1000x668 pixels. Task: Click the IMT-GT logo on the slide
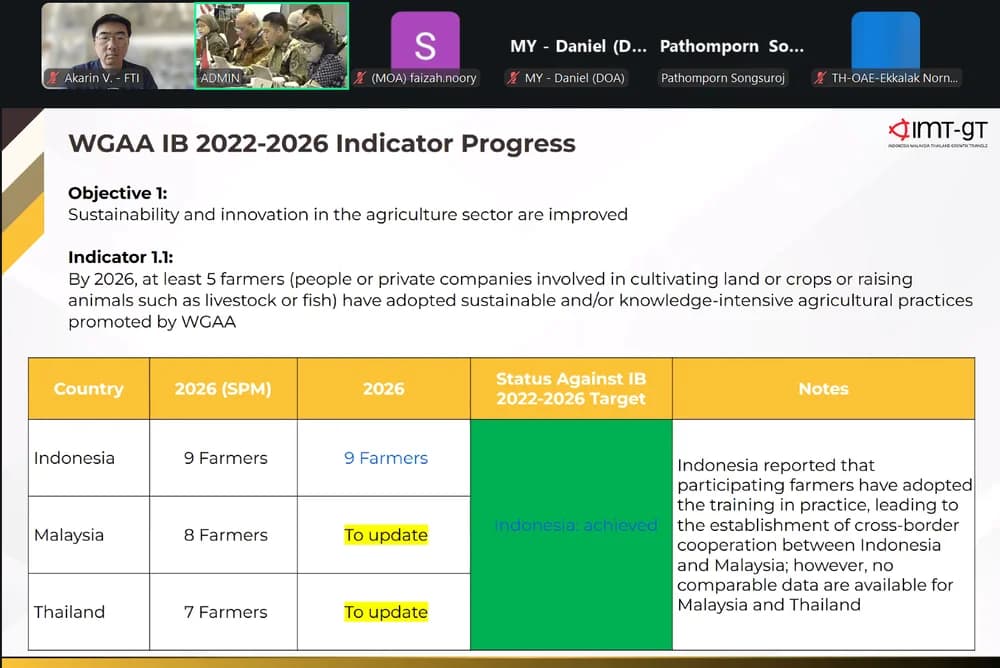point(938,133)
